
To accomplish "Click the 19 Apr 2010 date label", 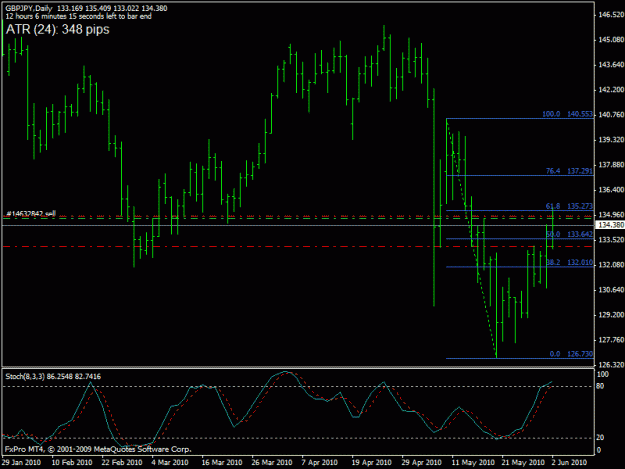I will [371, 462].
